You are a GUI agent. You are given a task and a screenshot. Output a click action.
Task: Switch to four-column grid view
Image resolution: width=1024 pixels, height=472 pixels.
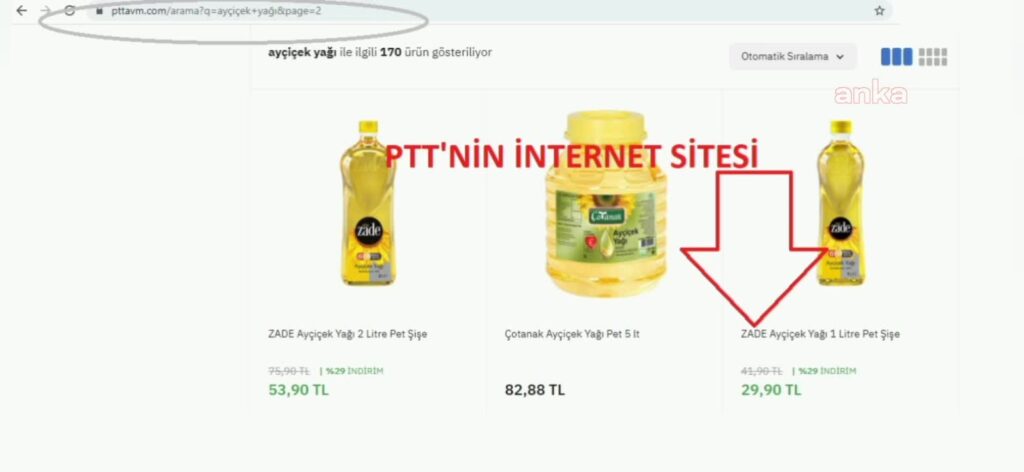pos(933,57)
